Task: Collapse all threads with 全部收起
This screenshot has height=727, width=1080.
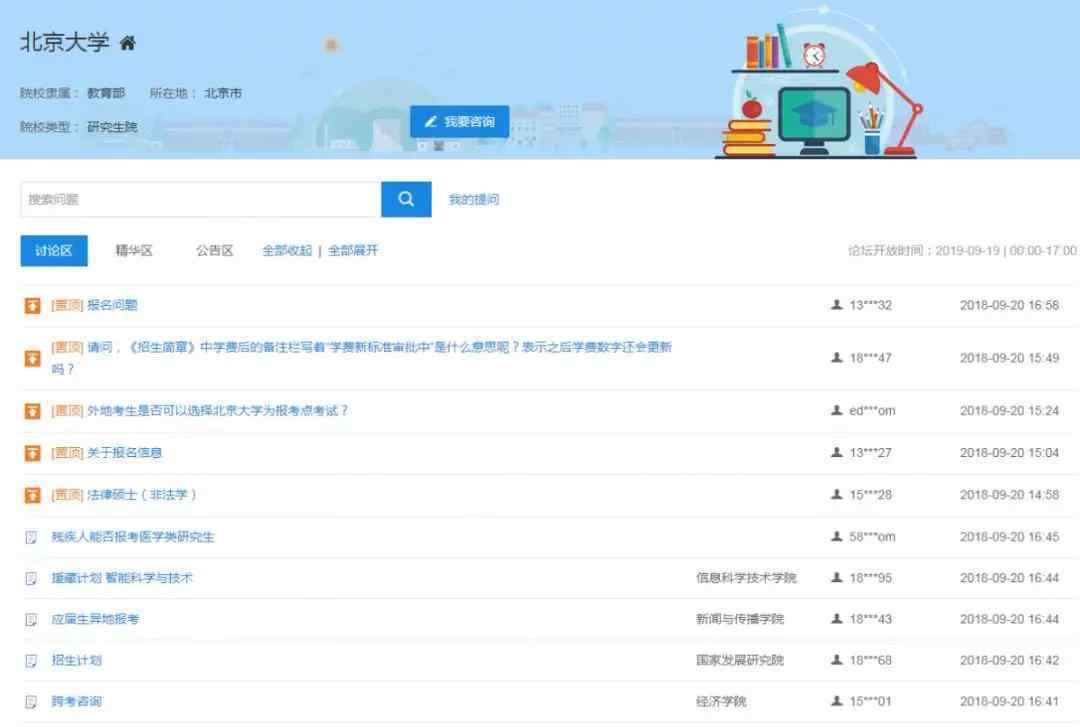Action: 287,251
